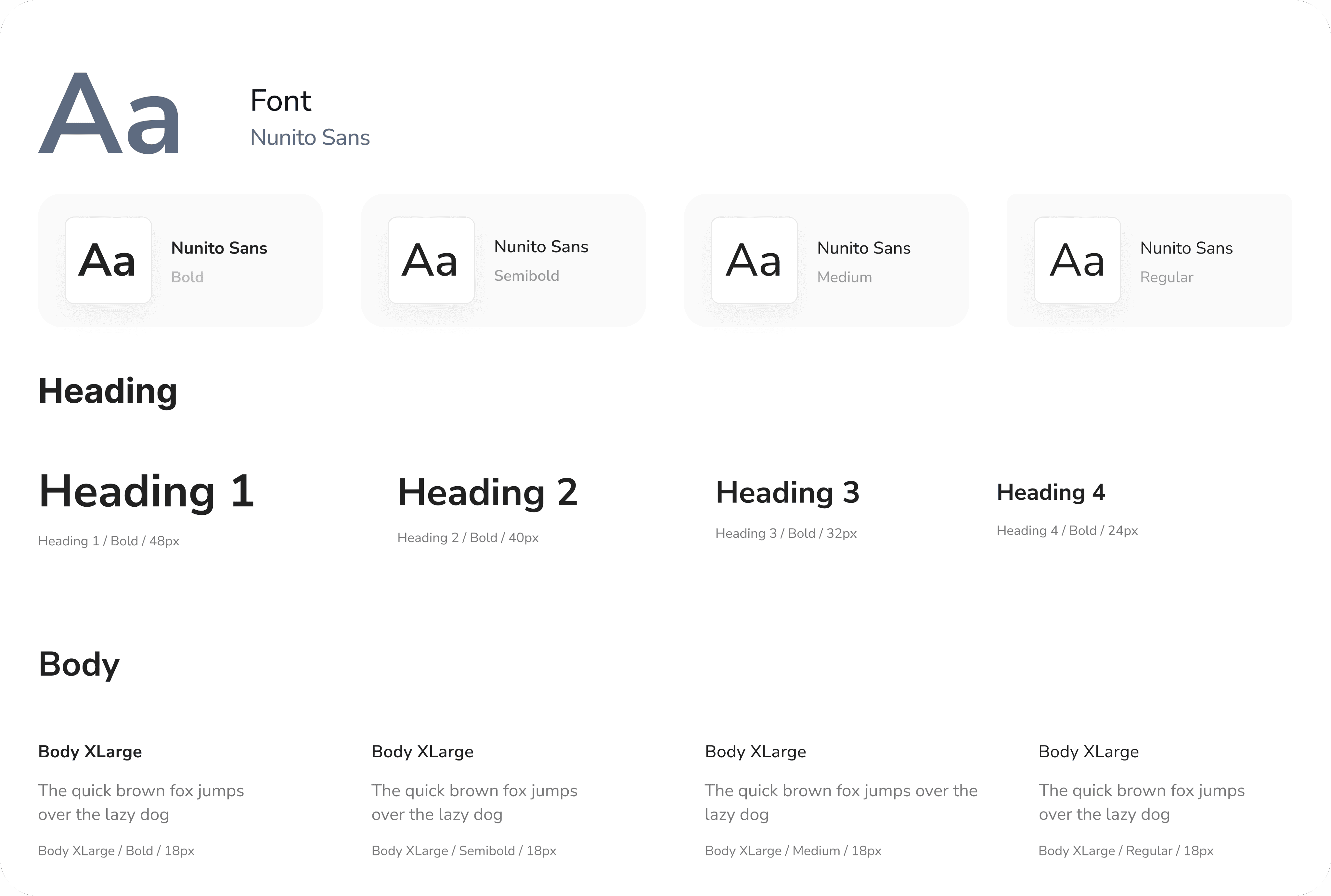Screen dimensions: 1331x896
Task: Click the Aa tile for Bold
Action: [108, 260]
